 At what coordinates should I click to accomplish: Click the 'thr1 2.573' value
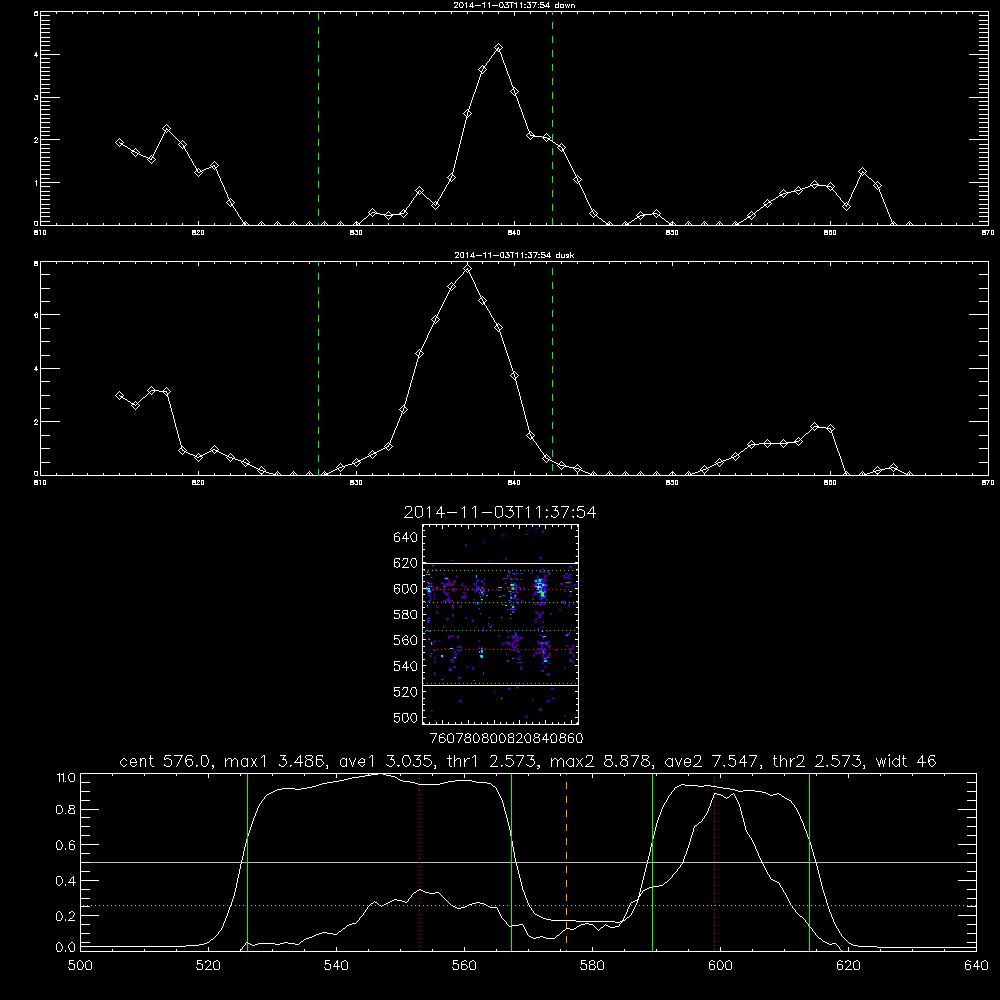(x=493, y=761)
